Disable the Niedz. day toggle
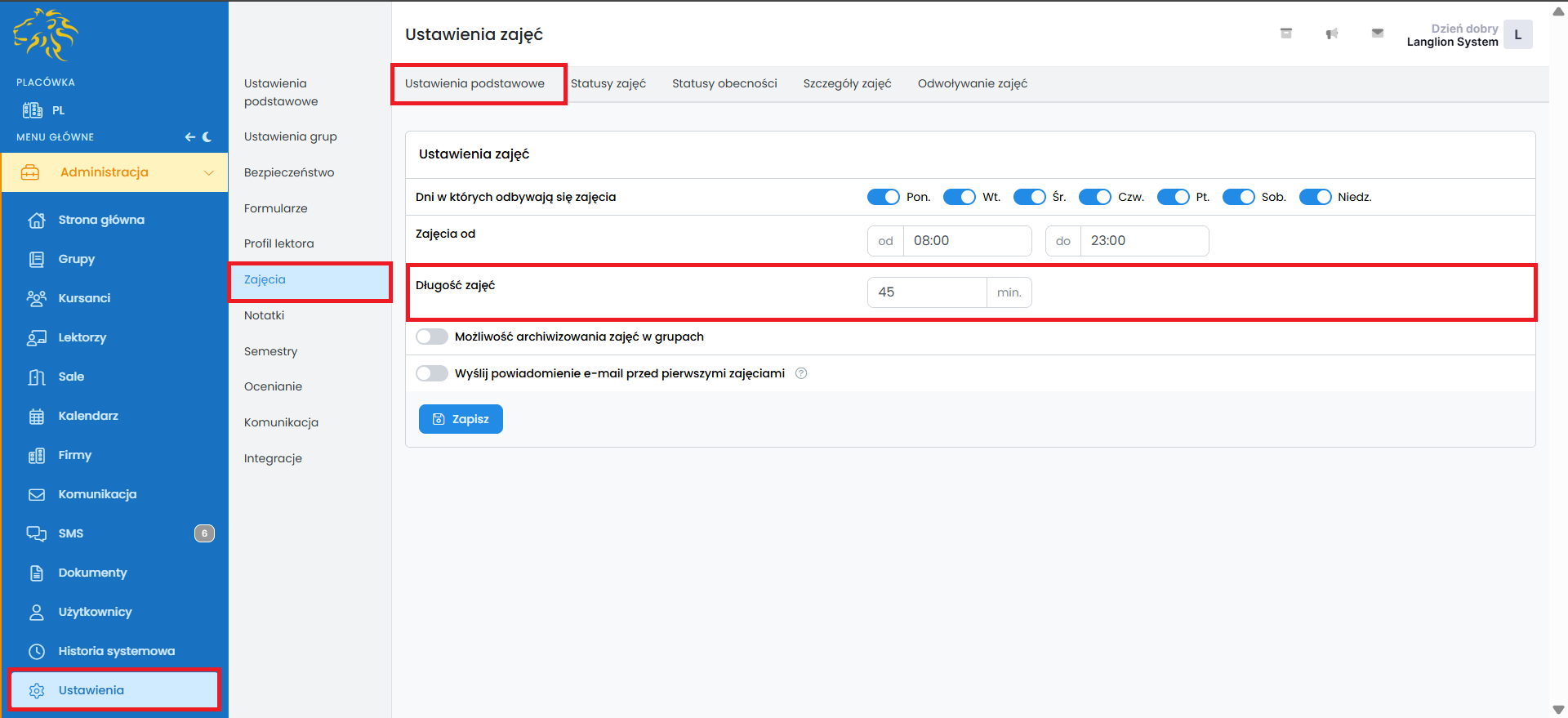The image size is (1568, 718). tap(1315, 197)
